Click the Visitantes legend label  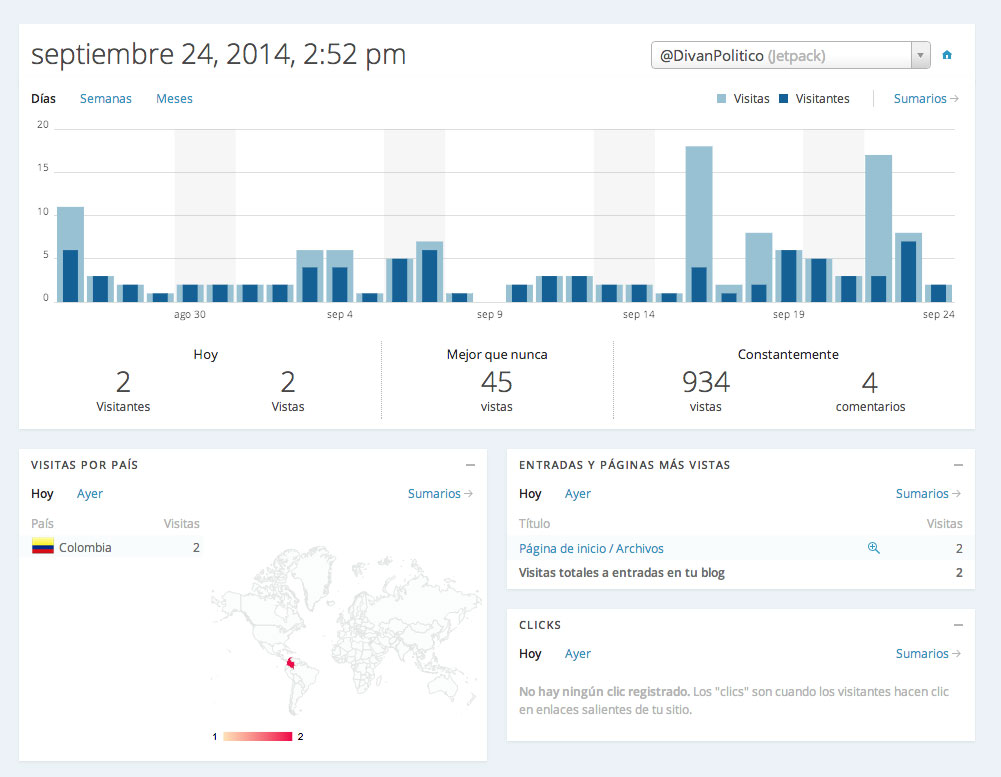tap(822, 99)
